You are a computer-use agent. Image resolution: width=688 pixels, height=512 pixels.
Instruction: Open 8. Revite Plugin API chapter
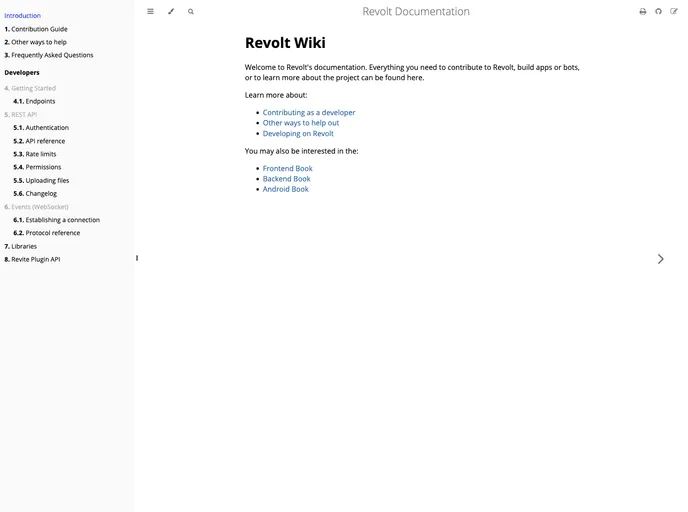[x=32, y=259]
